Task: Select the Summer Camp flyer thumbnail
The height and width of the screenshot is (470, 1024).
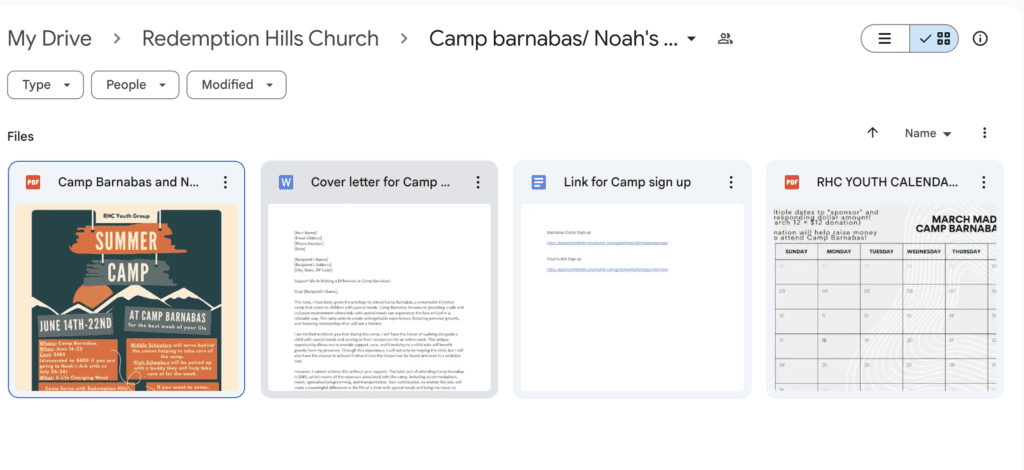Action: pyautogui.click(x=127, y=297)
